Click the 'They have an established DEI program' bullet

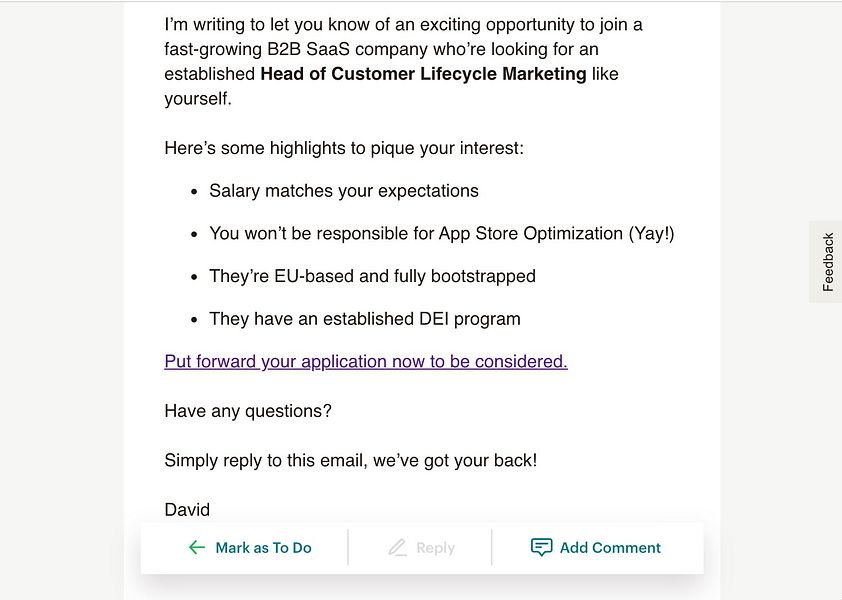coord(365,318)
